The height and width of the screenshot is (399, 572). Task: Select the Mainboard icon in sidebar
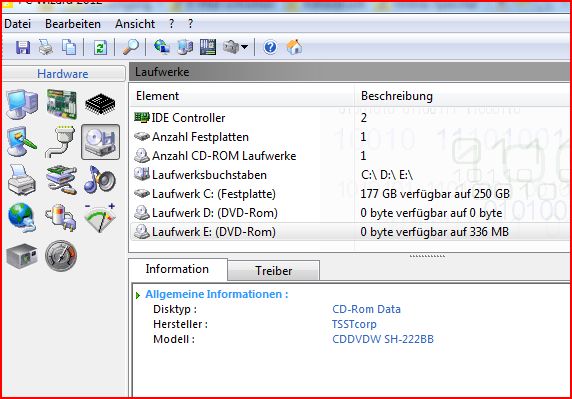pyautogui.click(x=61, y=104)
